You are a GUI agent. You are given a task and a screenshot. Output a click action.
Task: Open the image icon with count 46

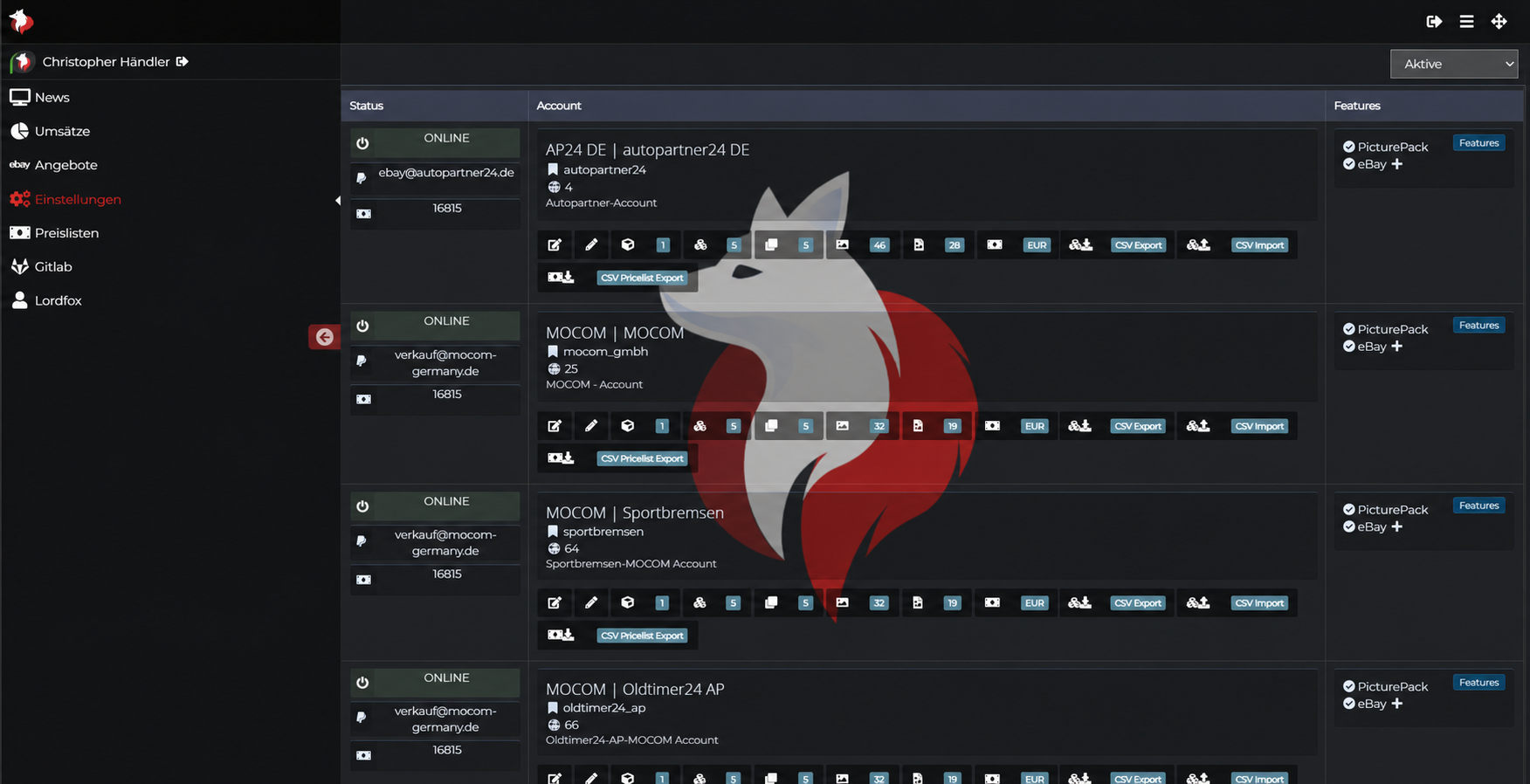(842, 245)
